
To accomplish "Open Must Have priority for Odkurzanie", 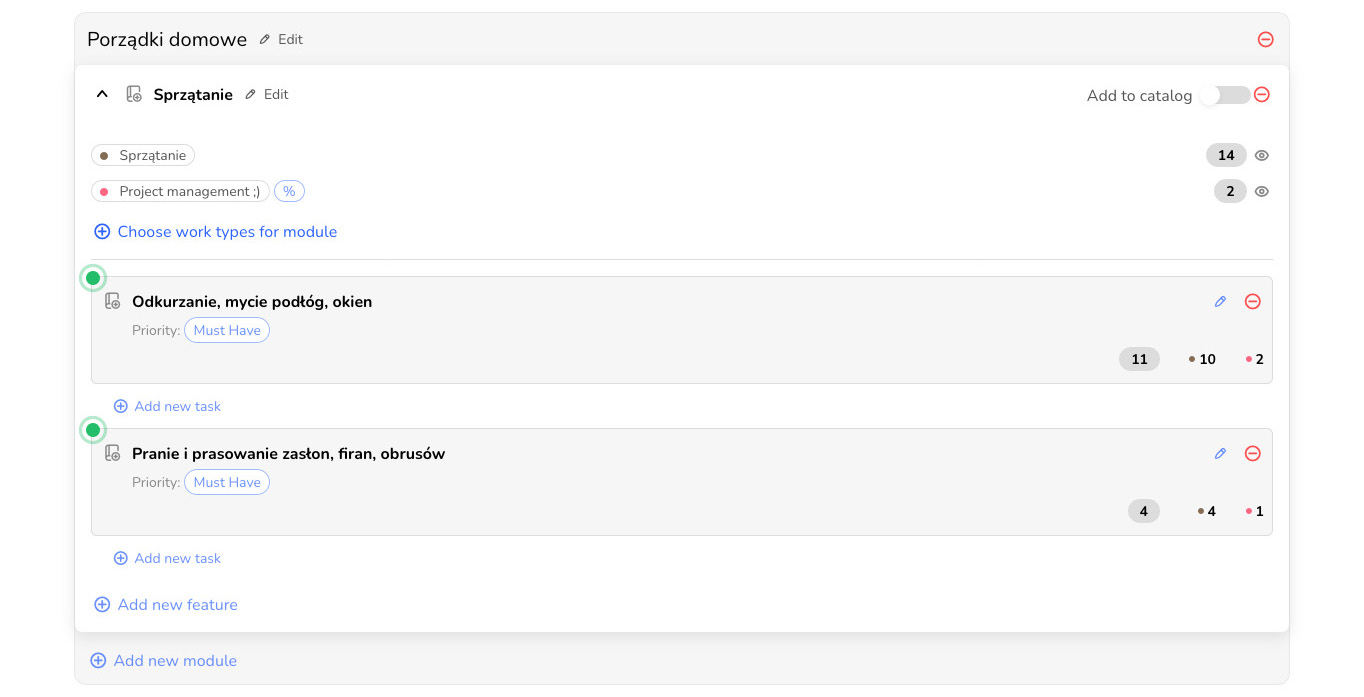I will coord(227,331).
